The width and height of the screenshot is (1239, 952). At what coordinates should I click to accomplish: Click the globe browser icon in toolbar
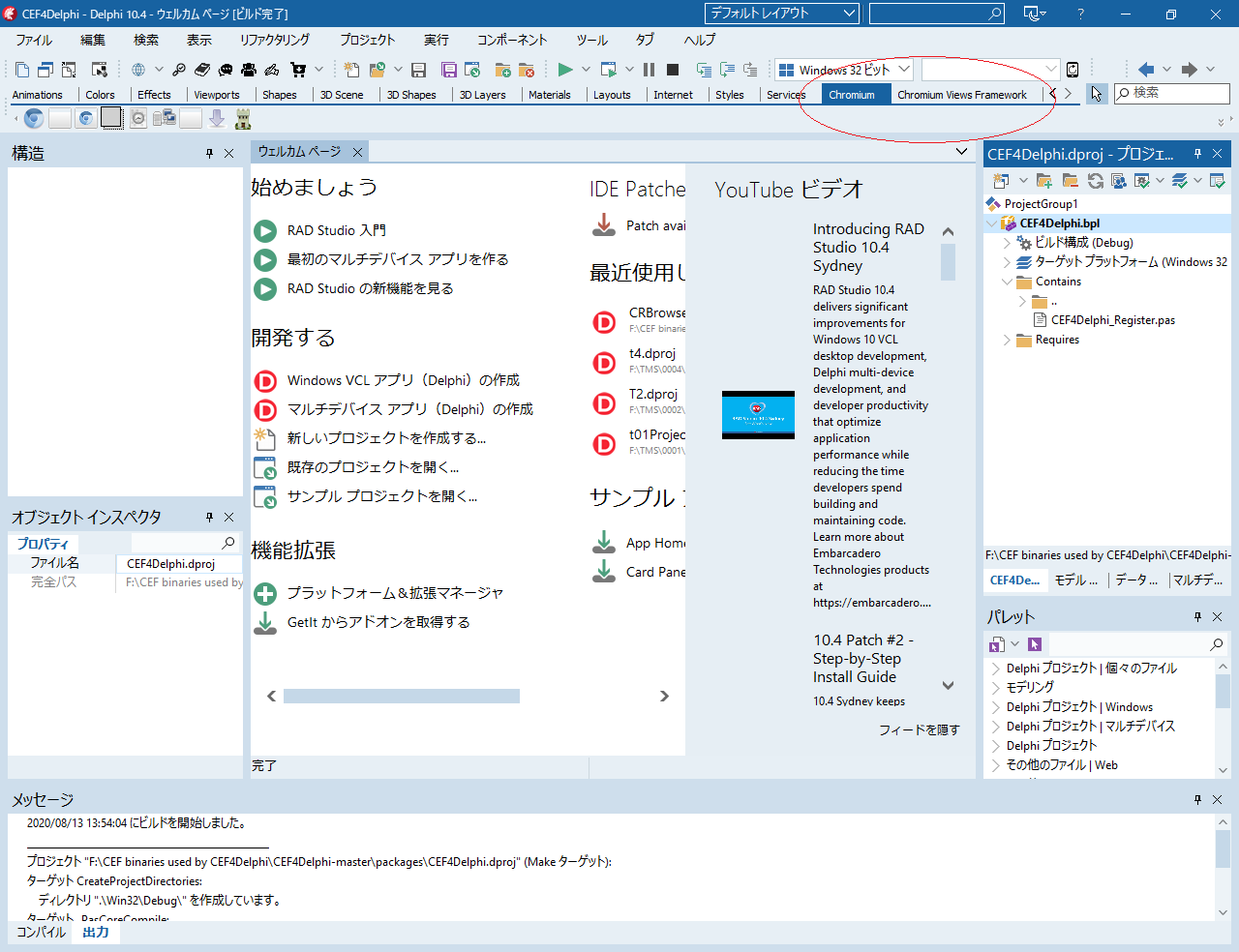138,70
